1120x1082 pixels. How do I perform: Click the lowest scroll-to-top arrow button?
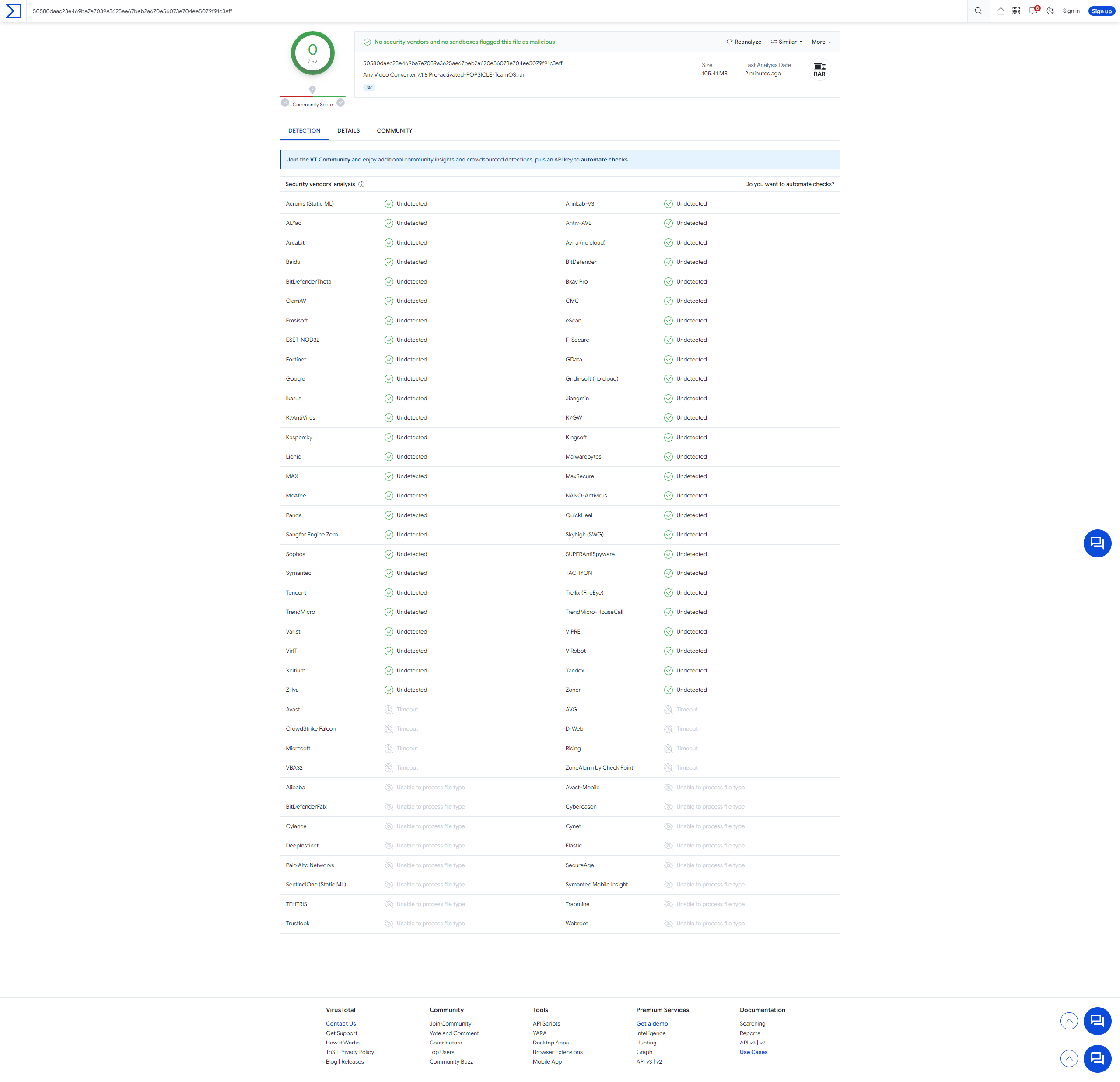pos(1068,1058)
